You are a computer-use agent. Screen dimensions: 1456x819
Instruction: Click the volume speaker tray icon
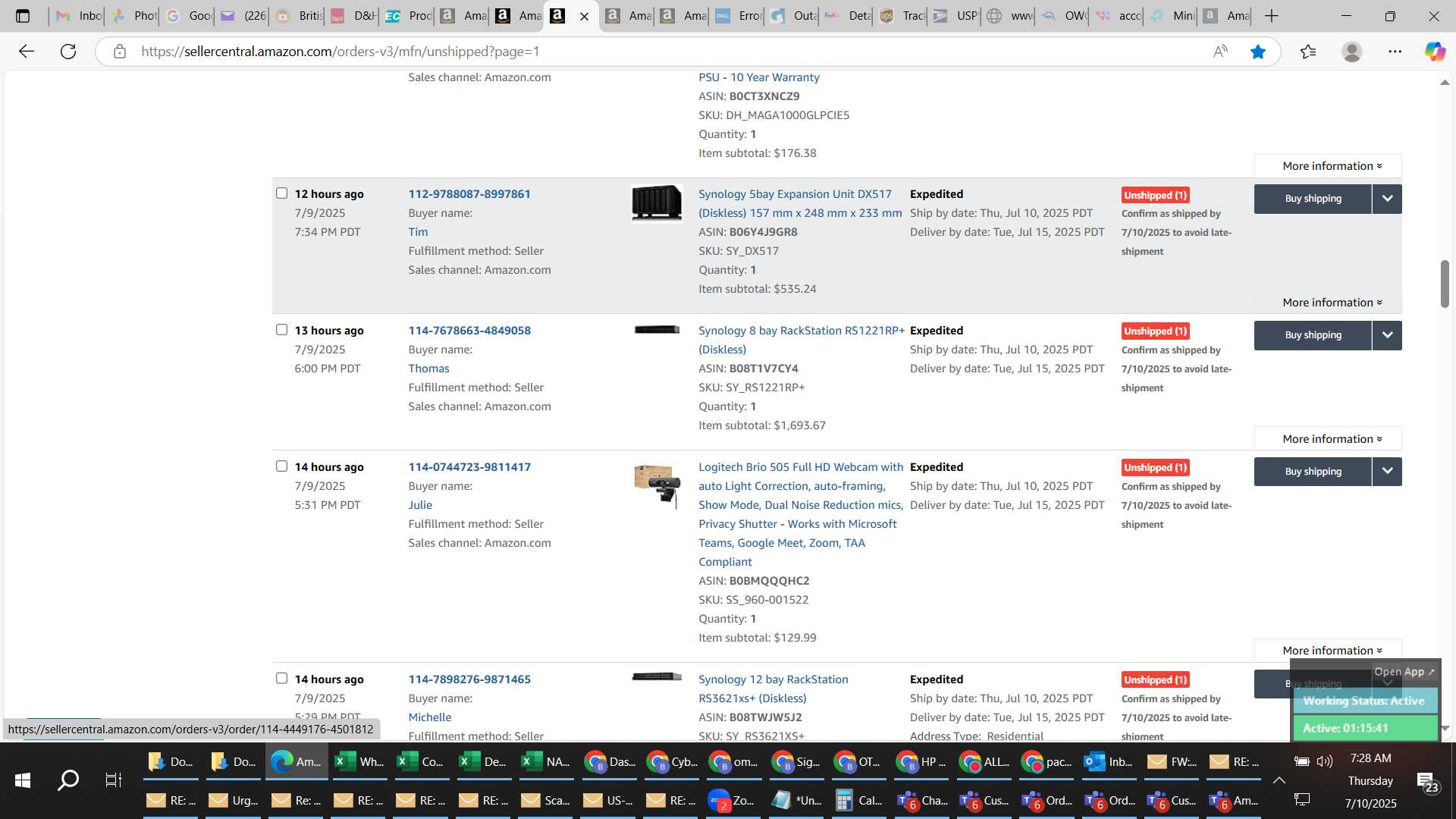click(1325, 761)
